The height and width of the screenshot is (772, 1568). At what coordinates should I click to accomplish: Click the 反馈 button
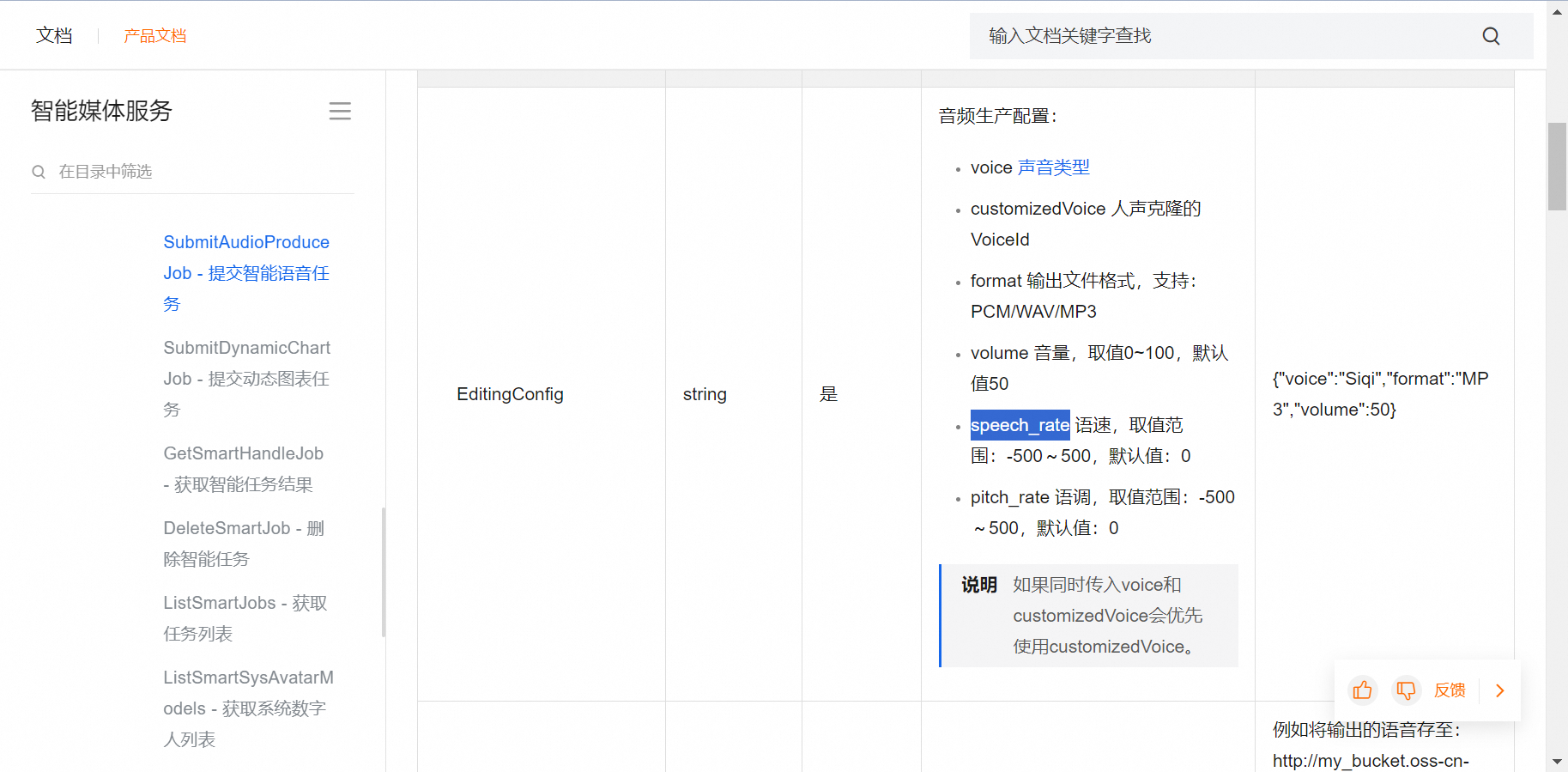point(1450,690)
